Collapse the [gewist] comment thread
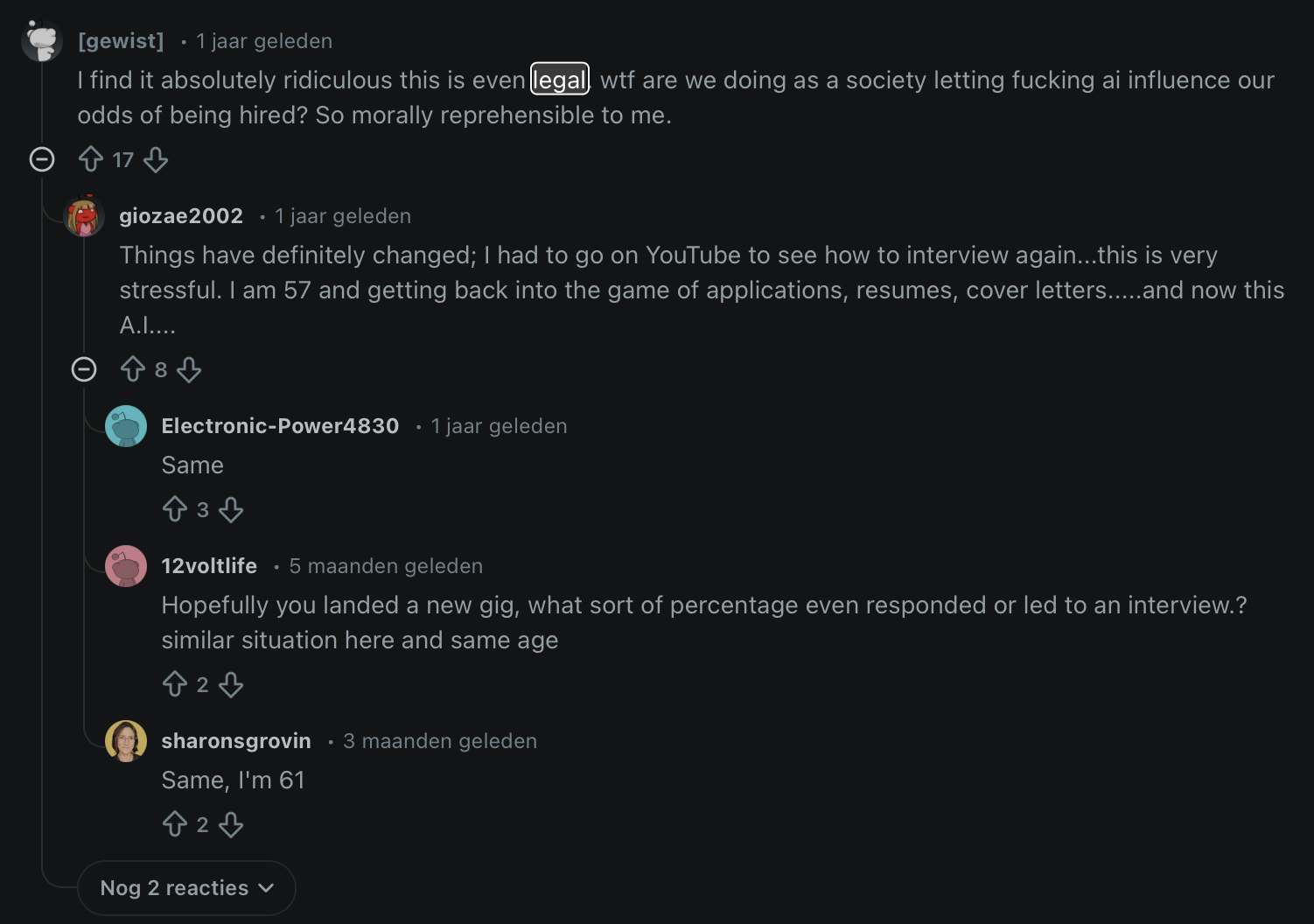The height and width of the screenshot is (924, 1314). tap(42, 159)
